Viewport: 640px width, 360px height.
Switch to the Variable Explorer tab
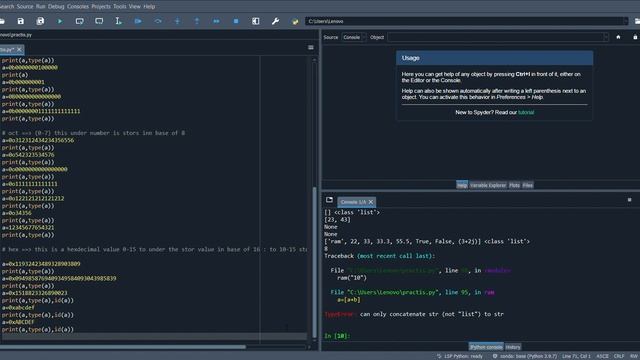tap(488, 185)
